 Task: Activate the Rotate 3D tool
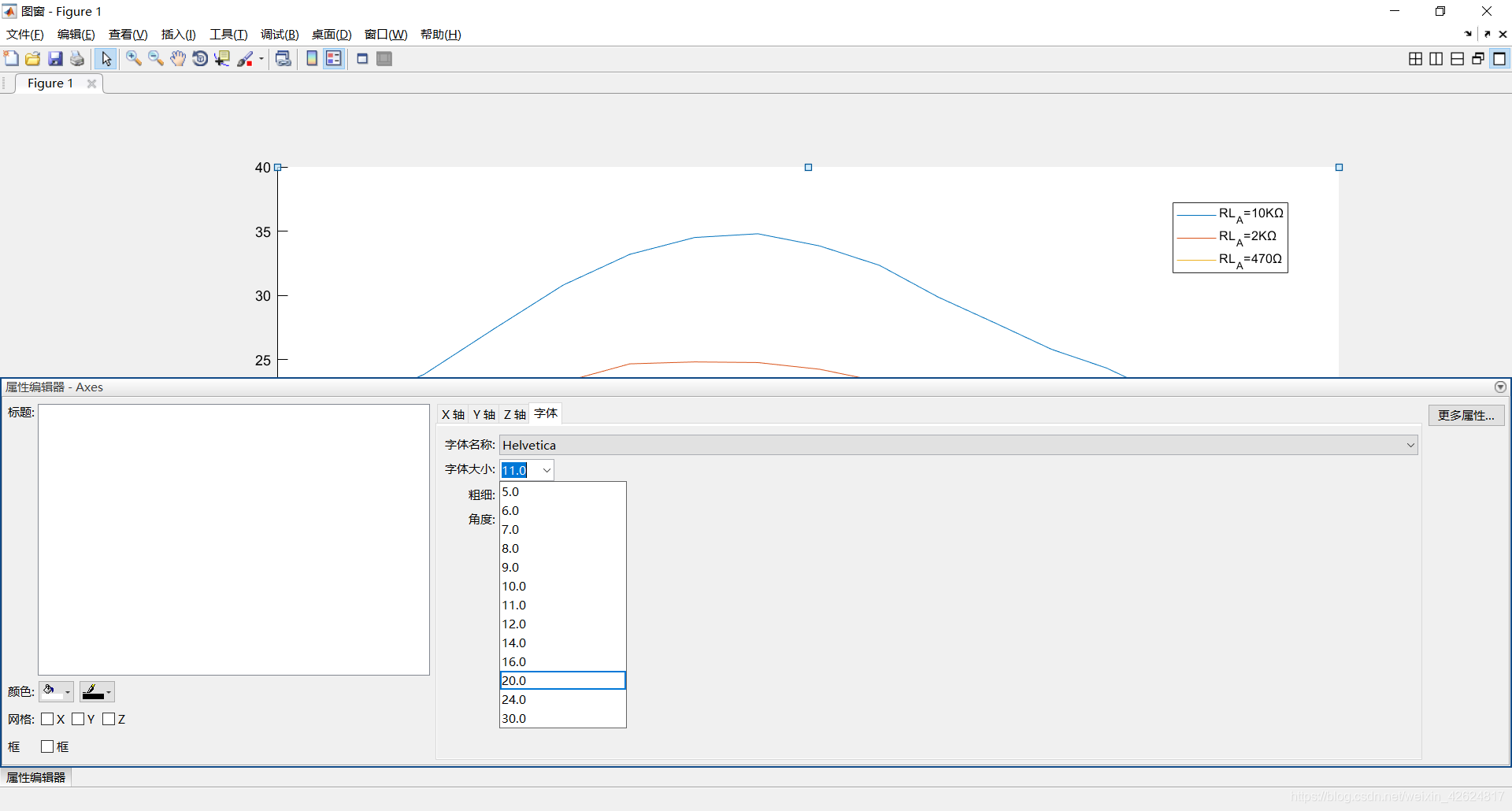200,58
